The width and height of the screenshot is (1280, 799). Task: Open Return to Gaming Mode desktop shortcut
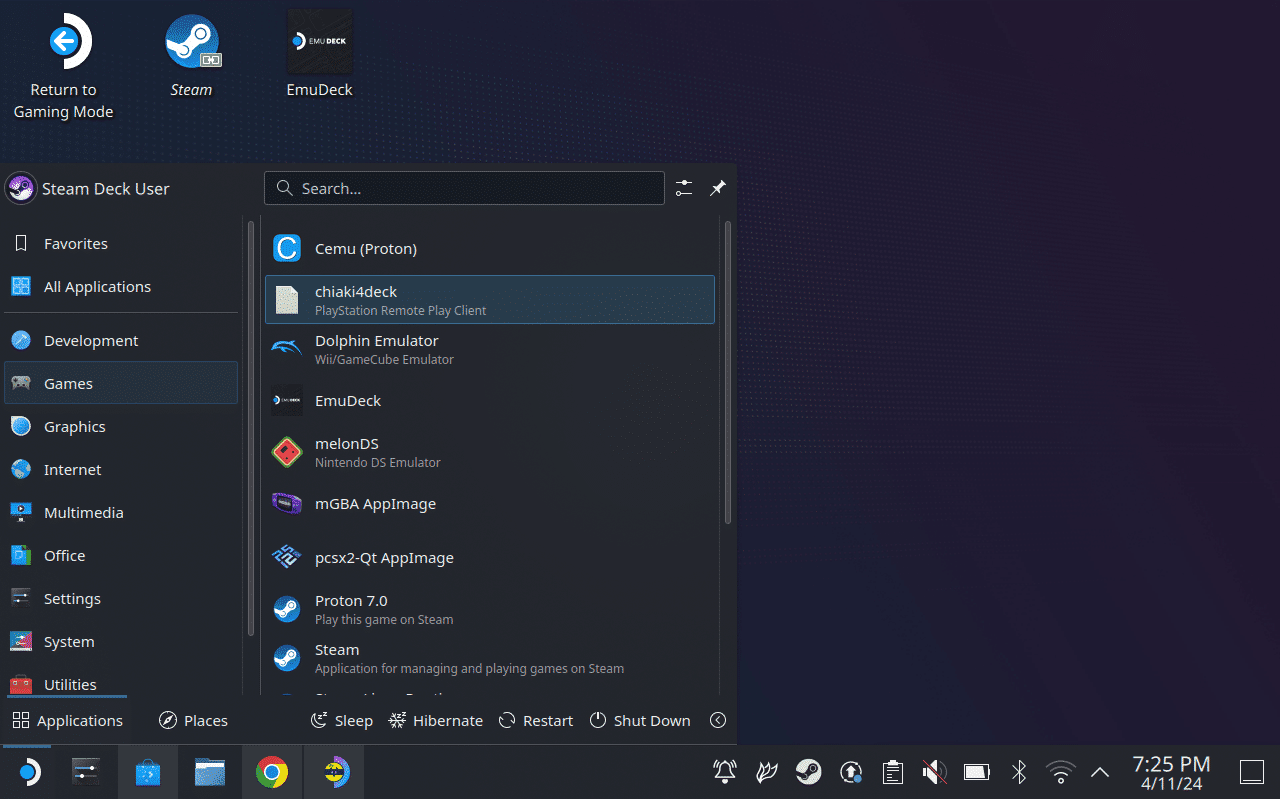coord(64,67)
